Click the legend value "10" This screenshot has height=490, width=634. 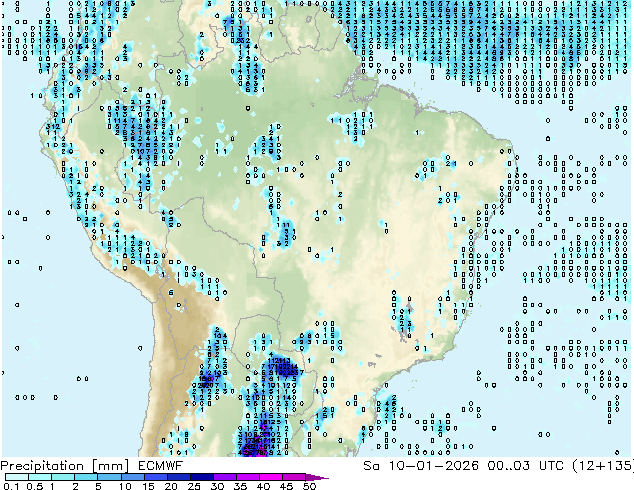click(x=125, y=486)
